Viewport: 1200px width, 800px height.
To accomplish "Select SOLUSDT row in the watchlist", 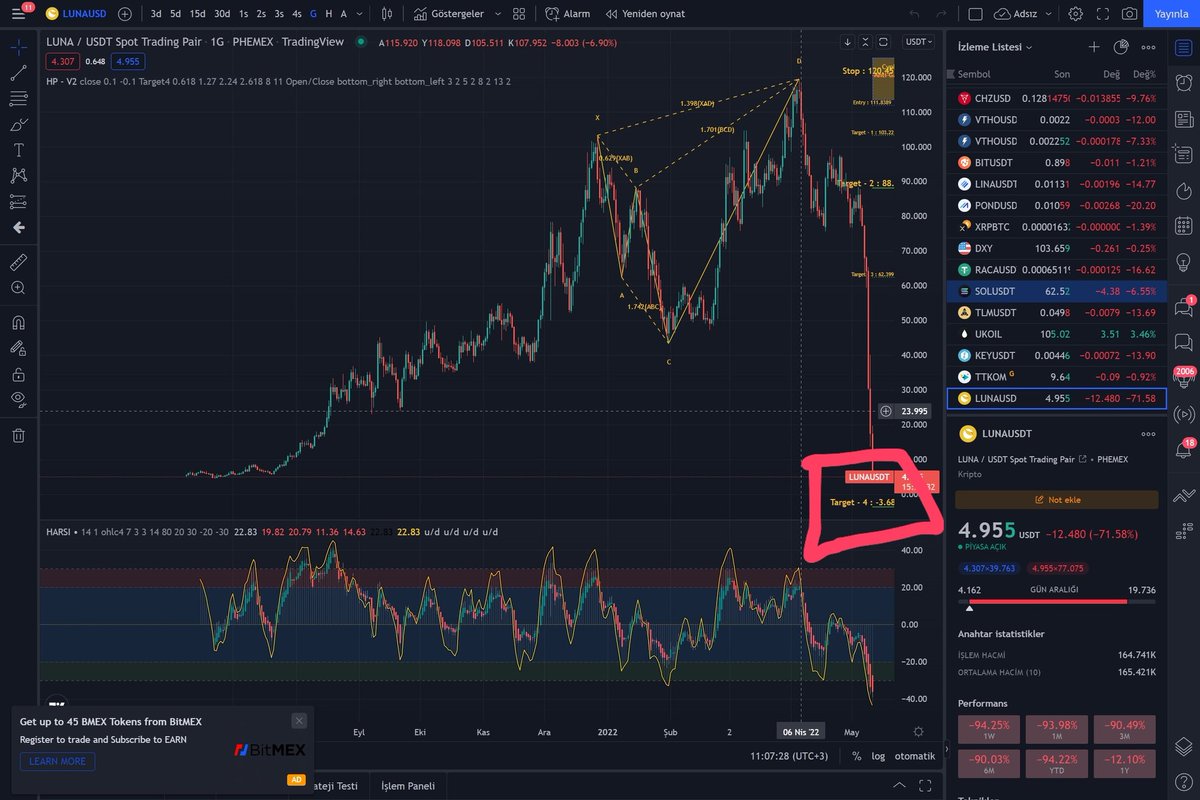I will (1057, 291).
